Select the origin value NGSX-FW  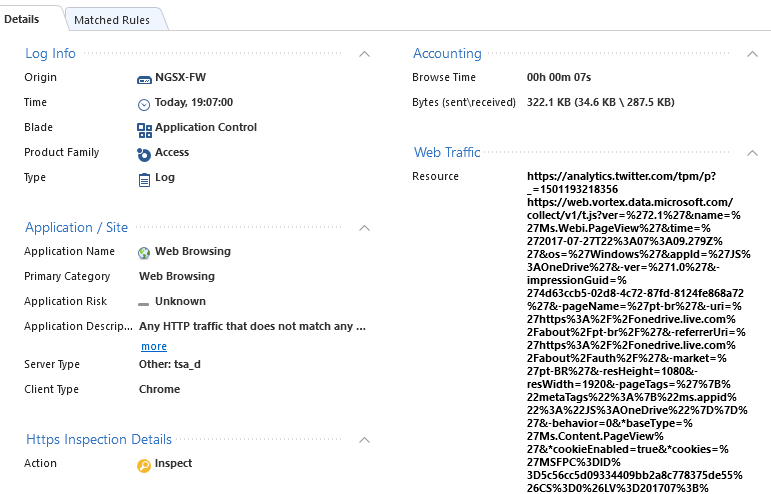pos(180,77)
